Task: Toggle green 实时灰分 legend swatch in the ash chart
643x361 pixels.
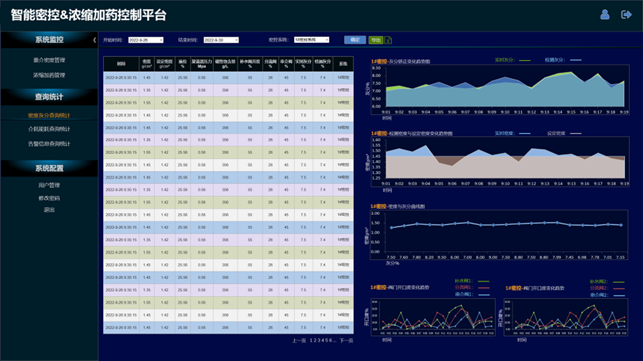Action: (x=524, y=60)
